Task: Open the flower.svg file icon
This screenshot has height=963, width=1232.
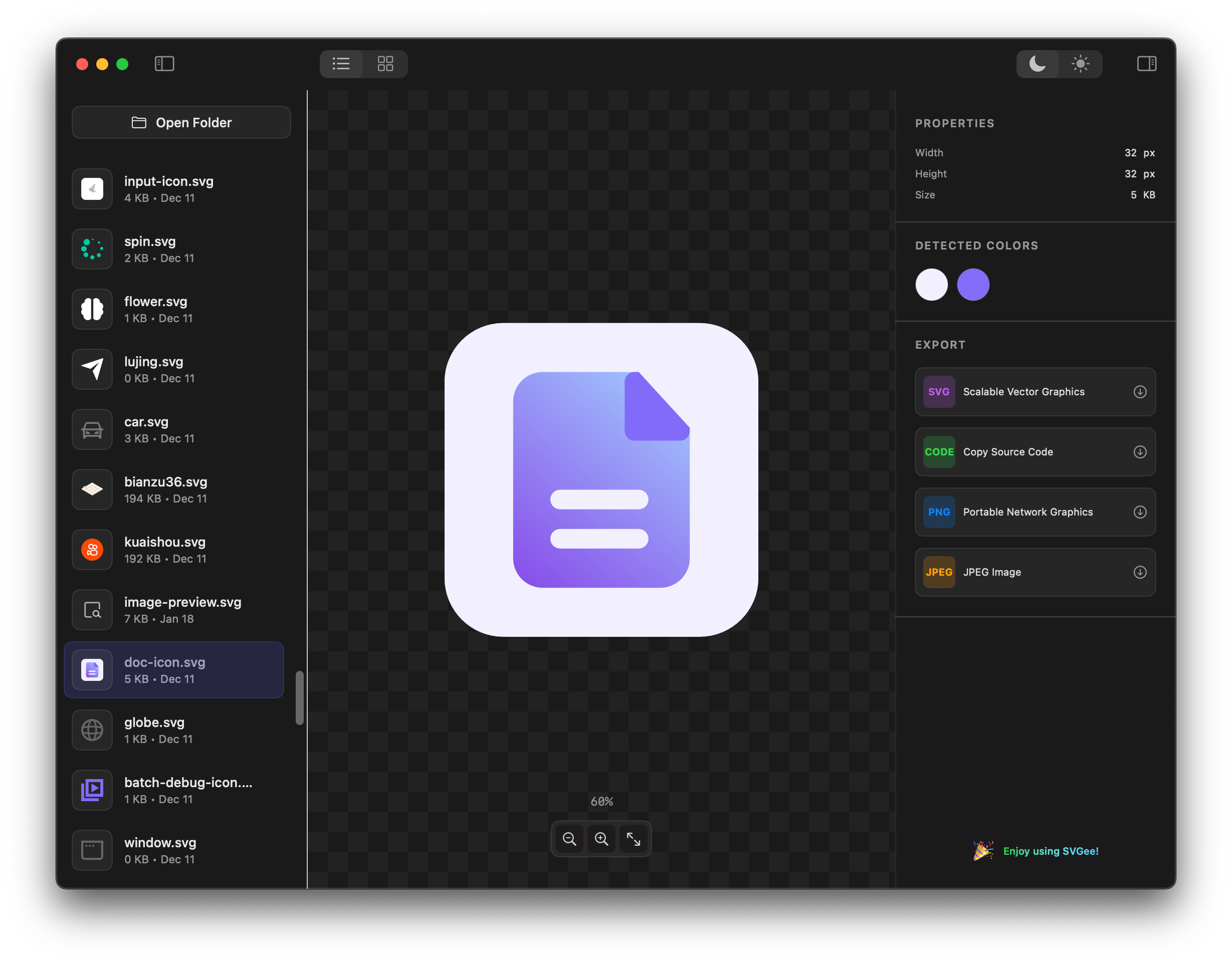Action: tap(92, 309)
